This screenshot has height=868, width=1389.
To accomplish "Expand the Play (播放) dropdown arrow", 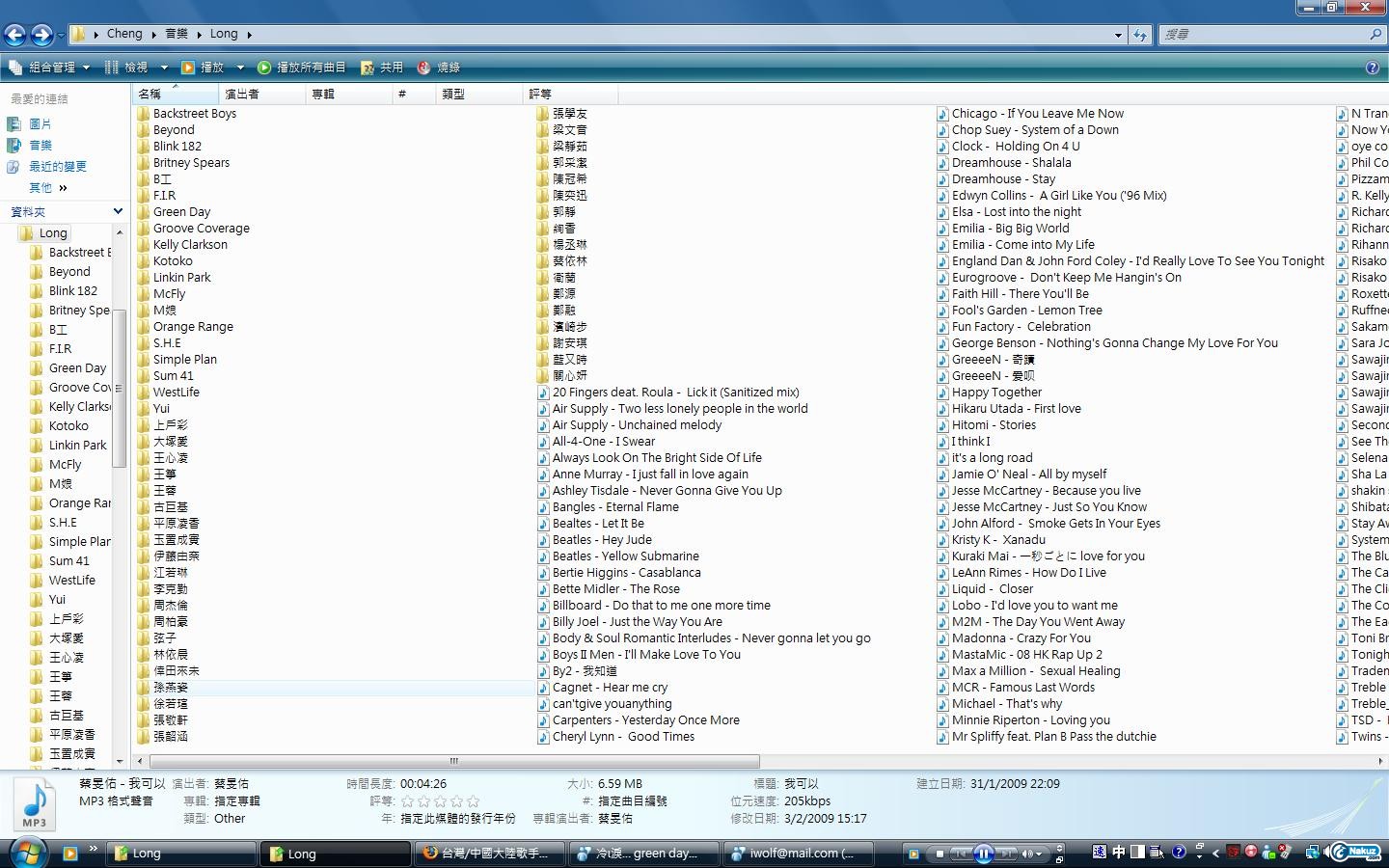I will 240,68.
